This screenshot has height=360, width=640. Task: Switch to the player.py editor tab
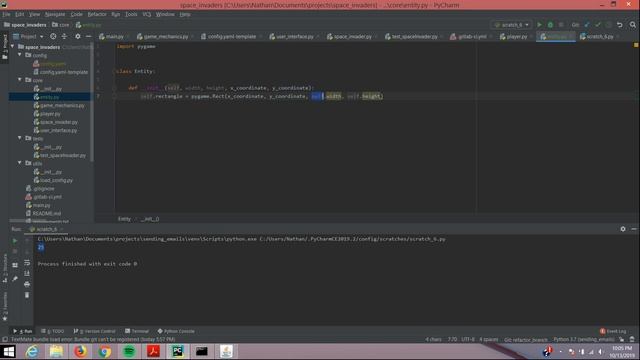[516, 36]
